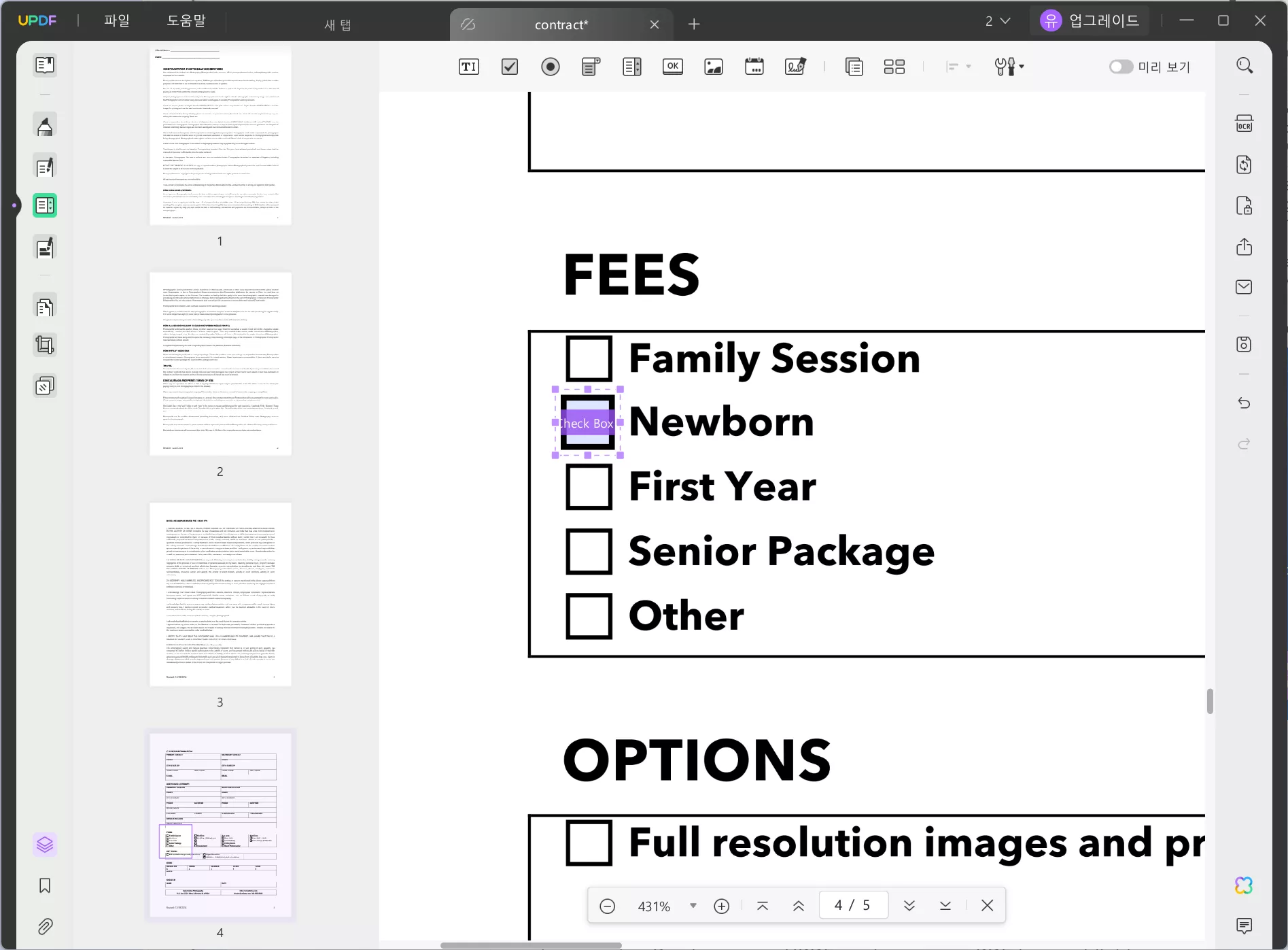Jump to the first page

click(x=763, y=906)
